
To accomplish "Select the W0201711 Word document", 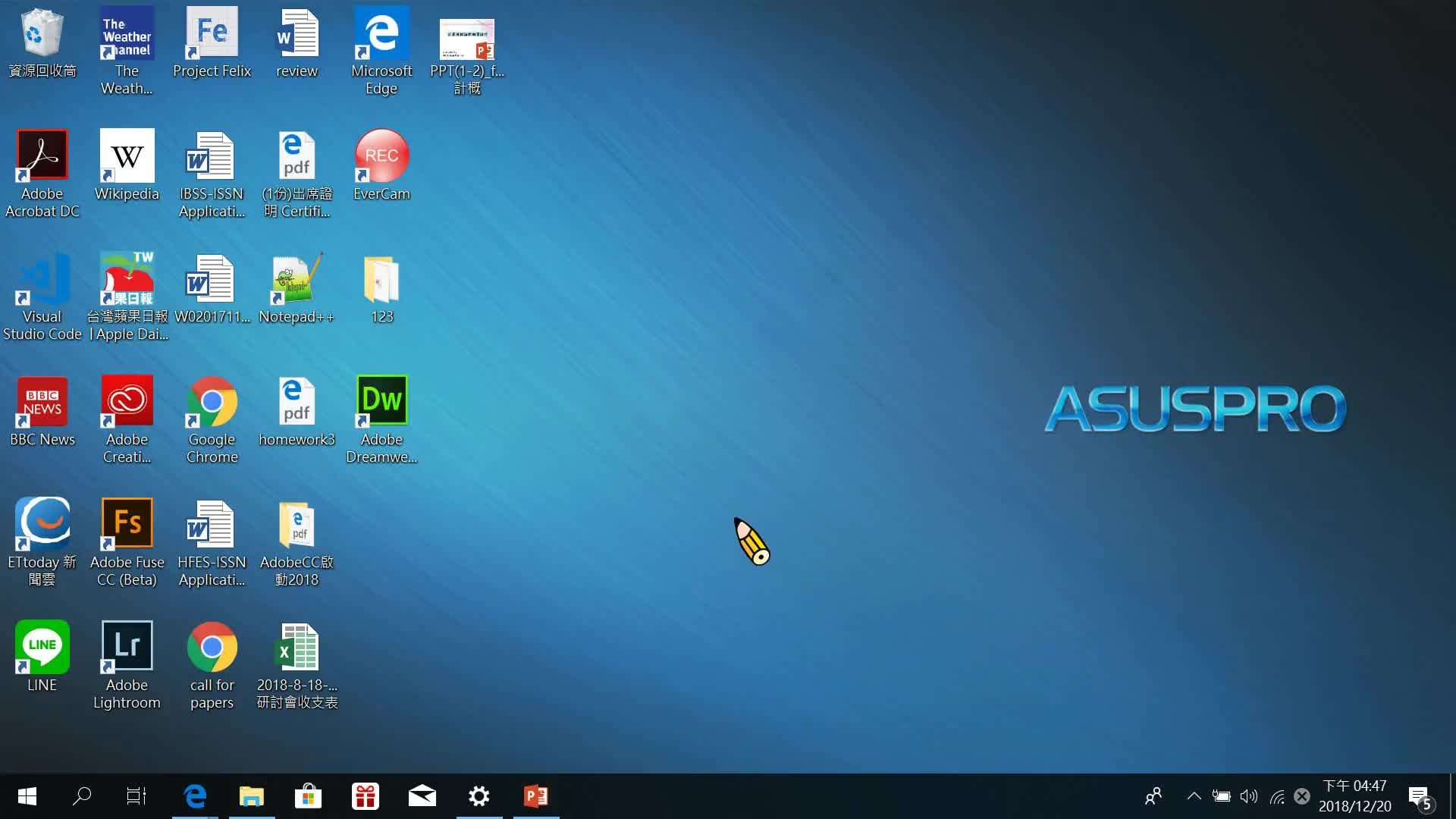I will (x=212, y=288).
